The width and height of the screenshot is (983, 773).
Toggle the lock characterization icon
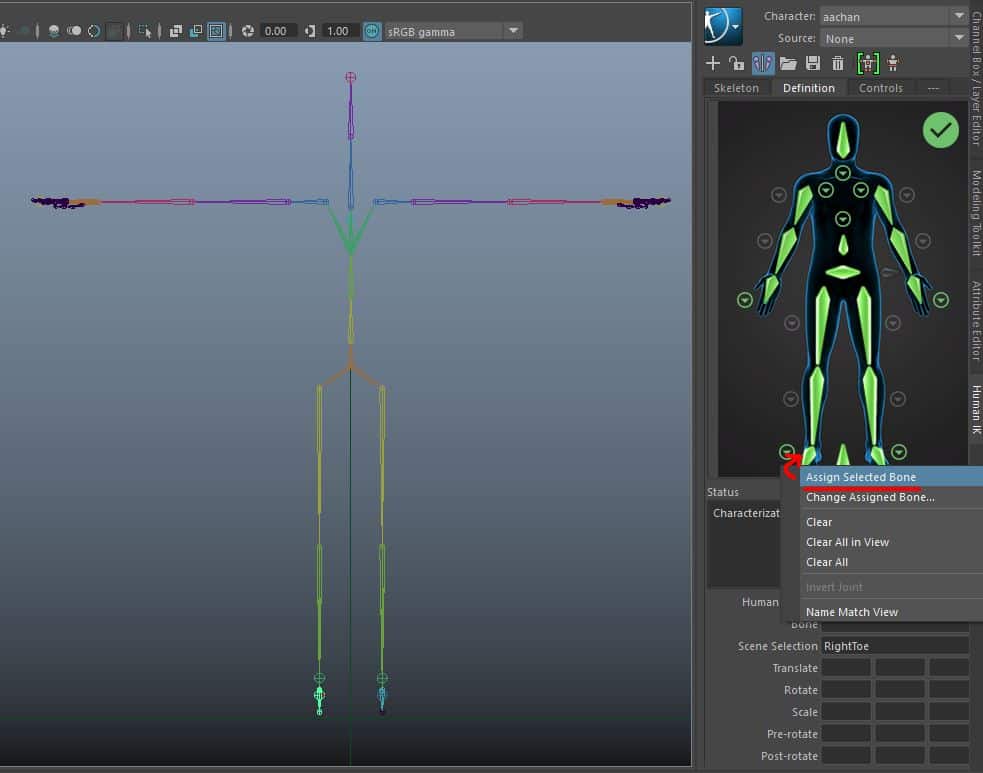737,63
